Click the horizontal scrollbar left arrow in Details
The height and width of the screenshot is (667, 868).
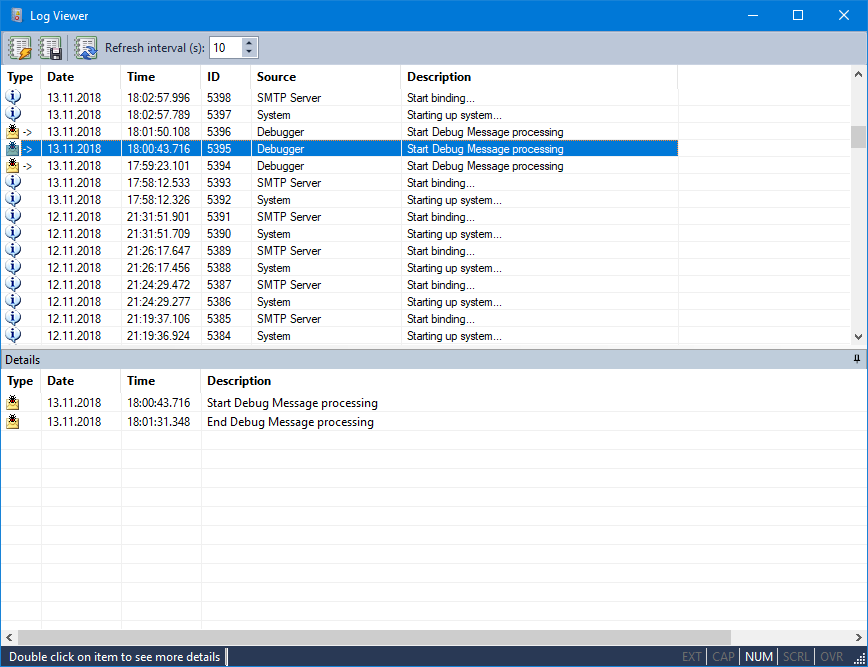click(9, 638)
